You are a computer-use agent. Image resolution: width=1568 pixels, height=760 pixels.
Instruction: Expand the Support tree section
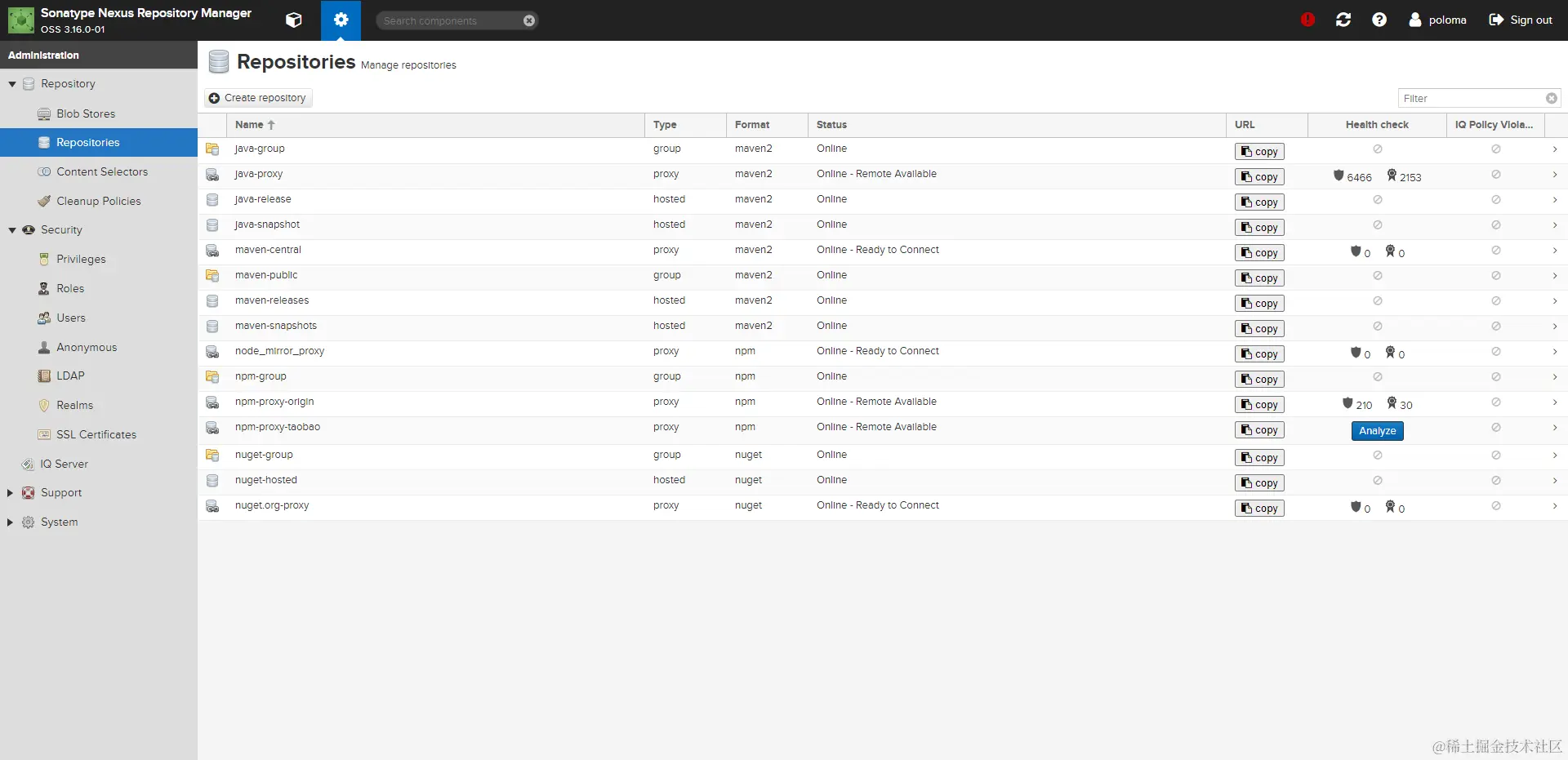[10, 493]
